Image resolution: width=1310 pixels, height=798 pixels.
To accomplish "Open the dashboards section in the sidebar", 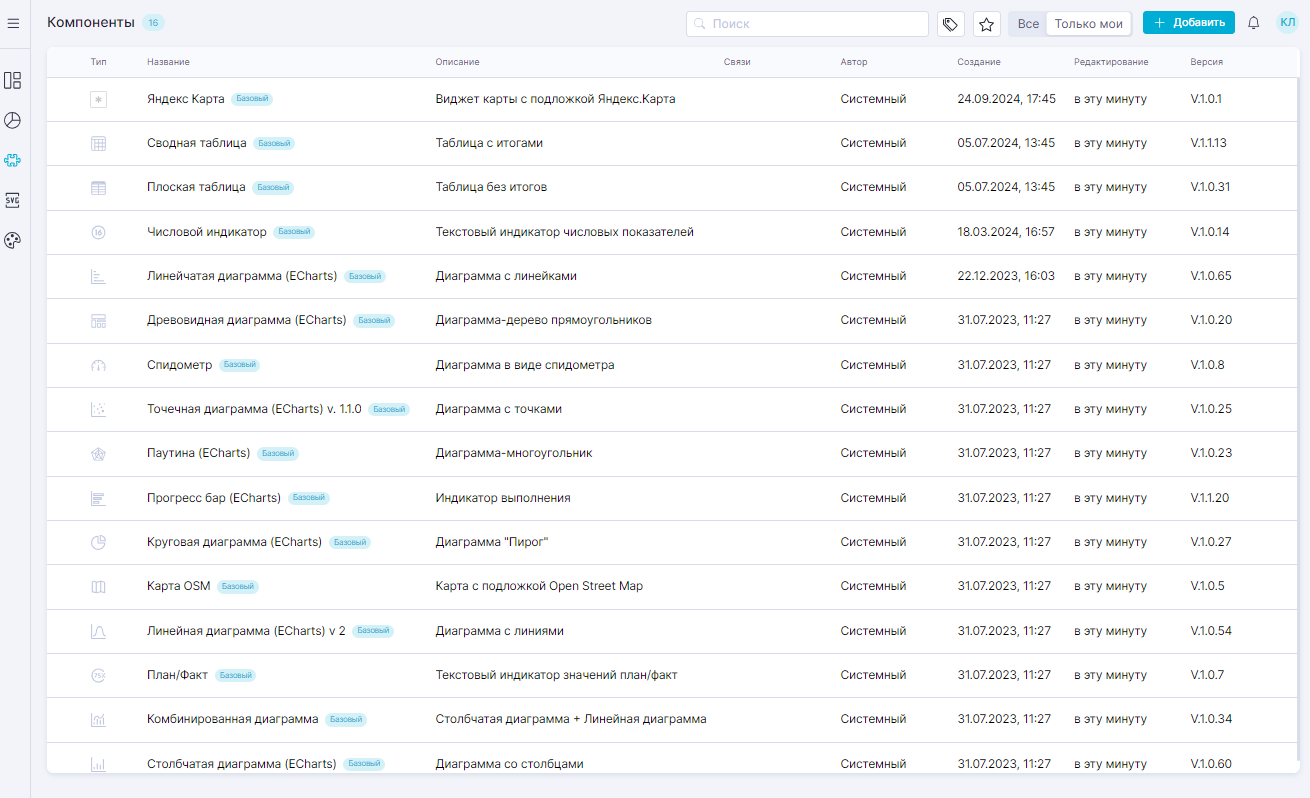I will pyautogui.click(x=13, y=81).
